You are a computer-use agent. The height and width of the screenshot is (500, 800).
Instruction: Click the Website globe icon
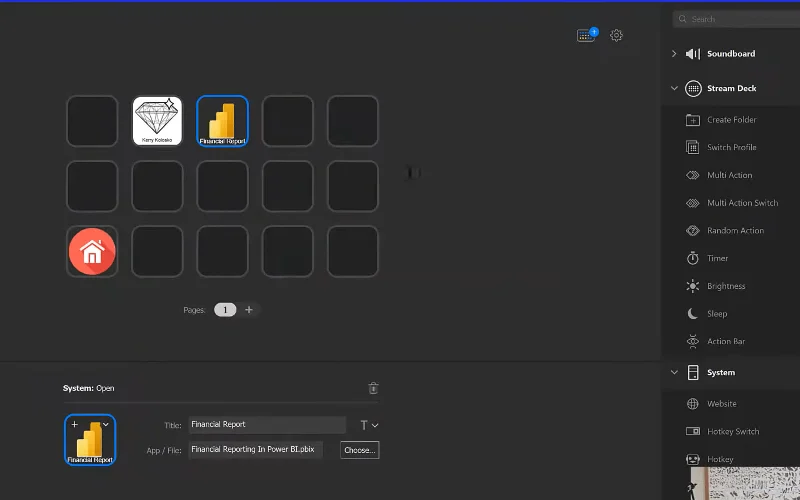tap(692, 404)
